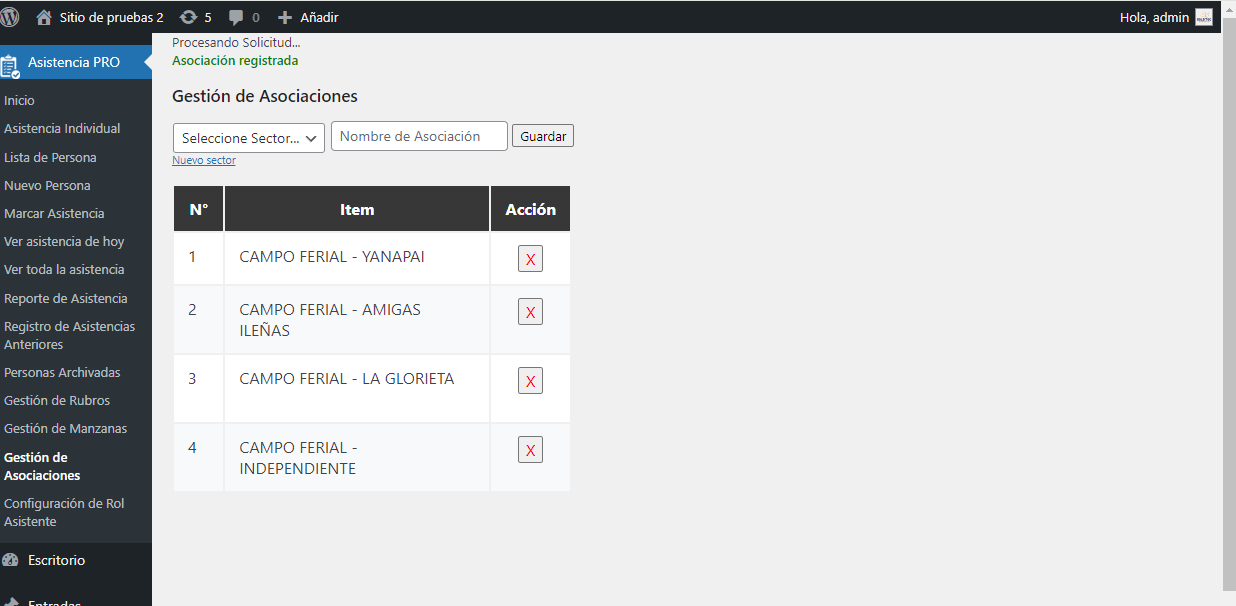
Task: Open the Nuevo sector link
Action: click(204, 159)
